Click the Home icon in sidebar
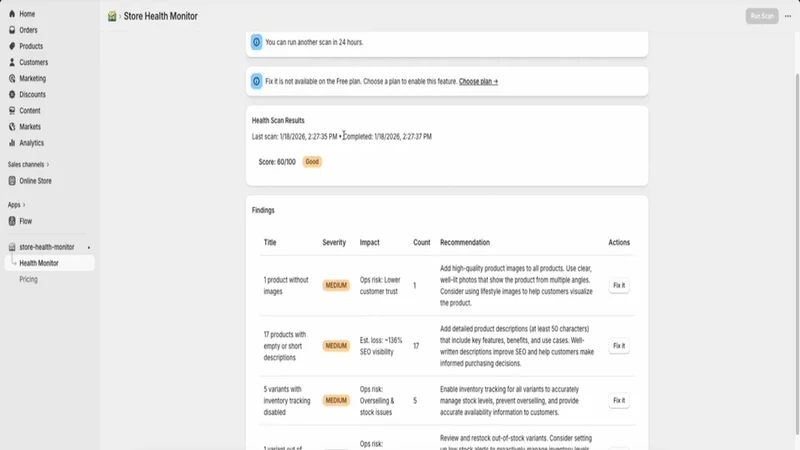 click(x=12, y=14)
